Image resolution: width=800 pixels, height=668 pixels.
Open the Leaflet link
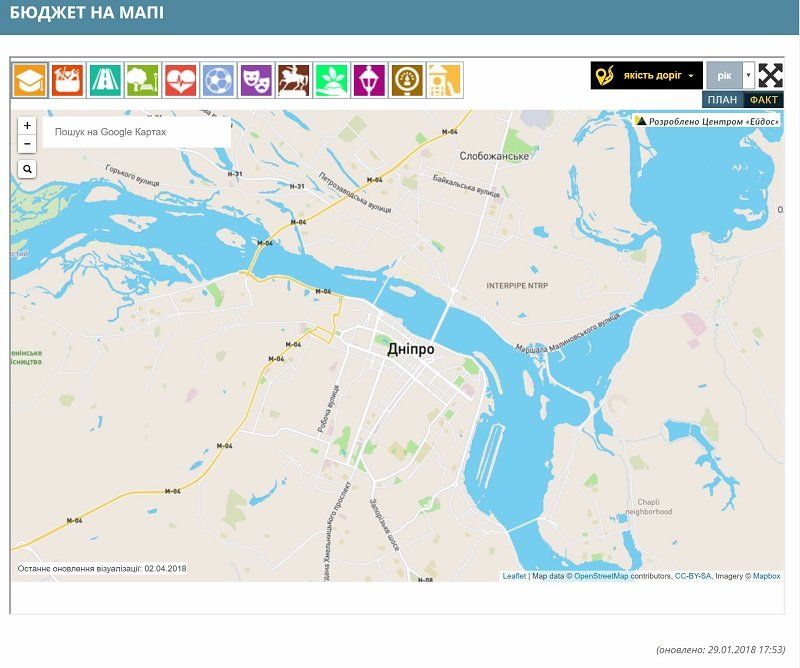click(514, 576)
